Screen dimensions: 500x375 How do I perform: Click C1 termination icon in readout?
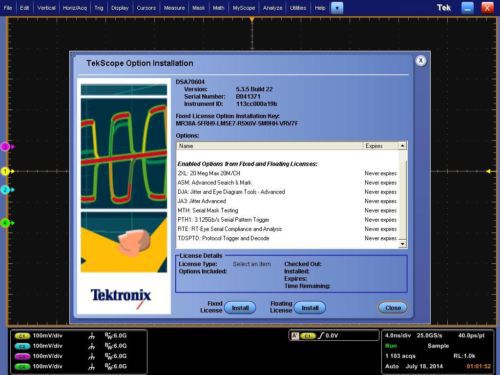[91, 336]
